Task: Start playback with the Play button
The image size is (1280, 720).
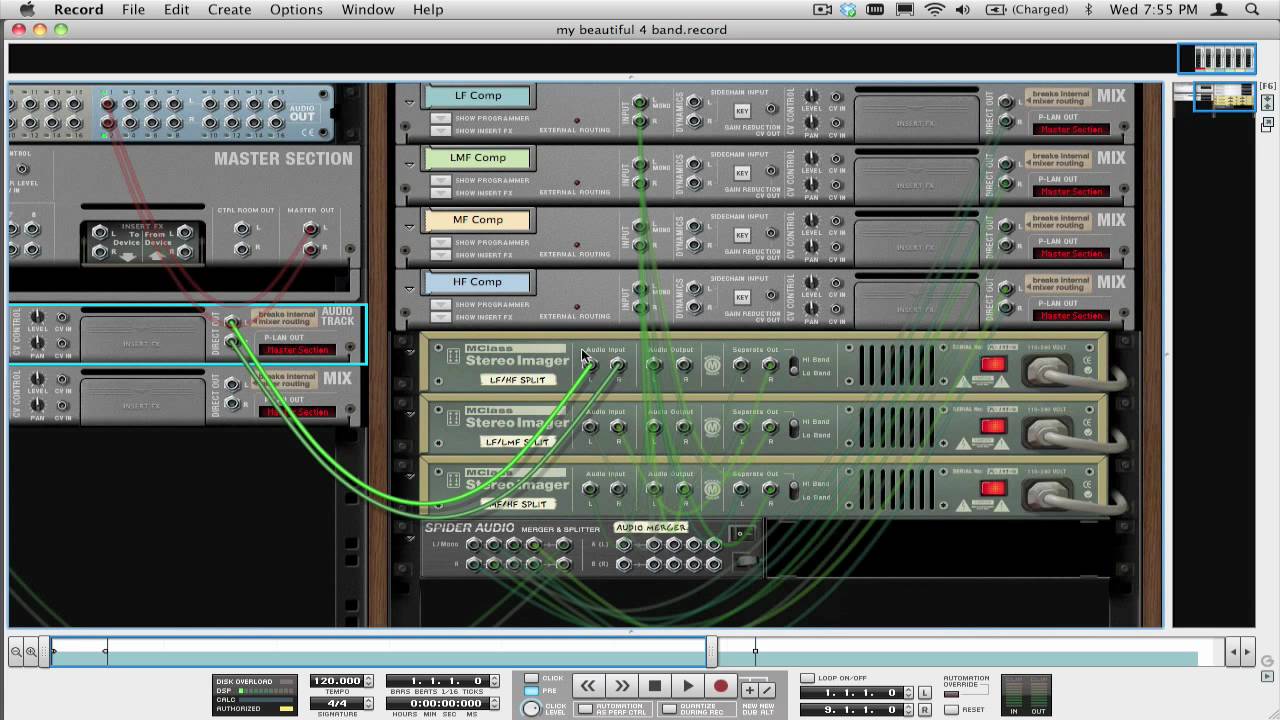Action: tap(687, 686)
